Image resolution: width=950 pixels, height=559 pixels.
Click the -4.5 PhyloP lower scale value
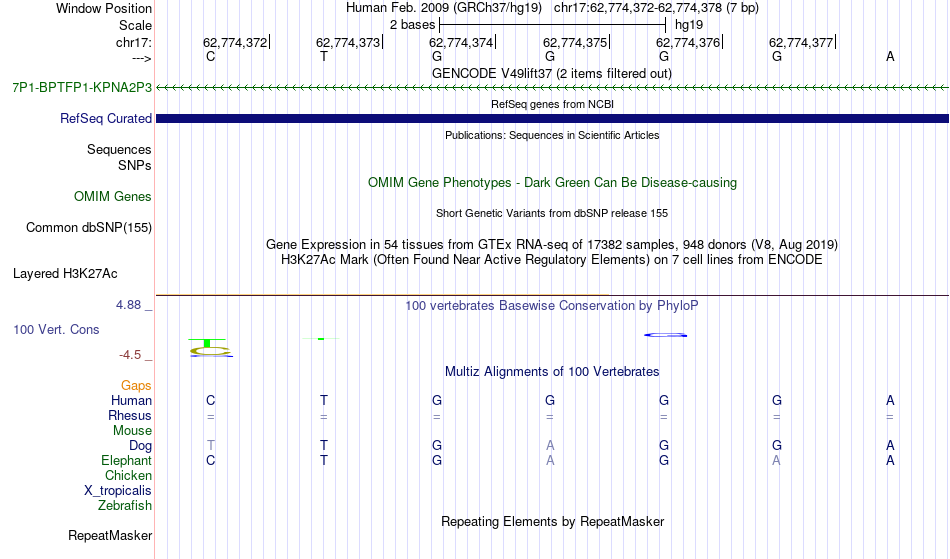(x=130, y=355)
